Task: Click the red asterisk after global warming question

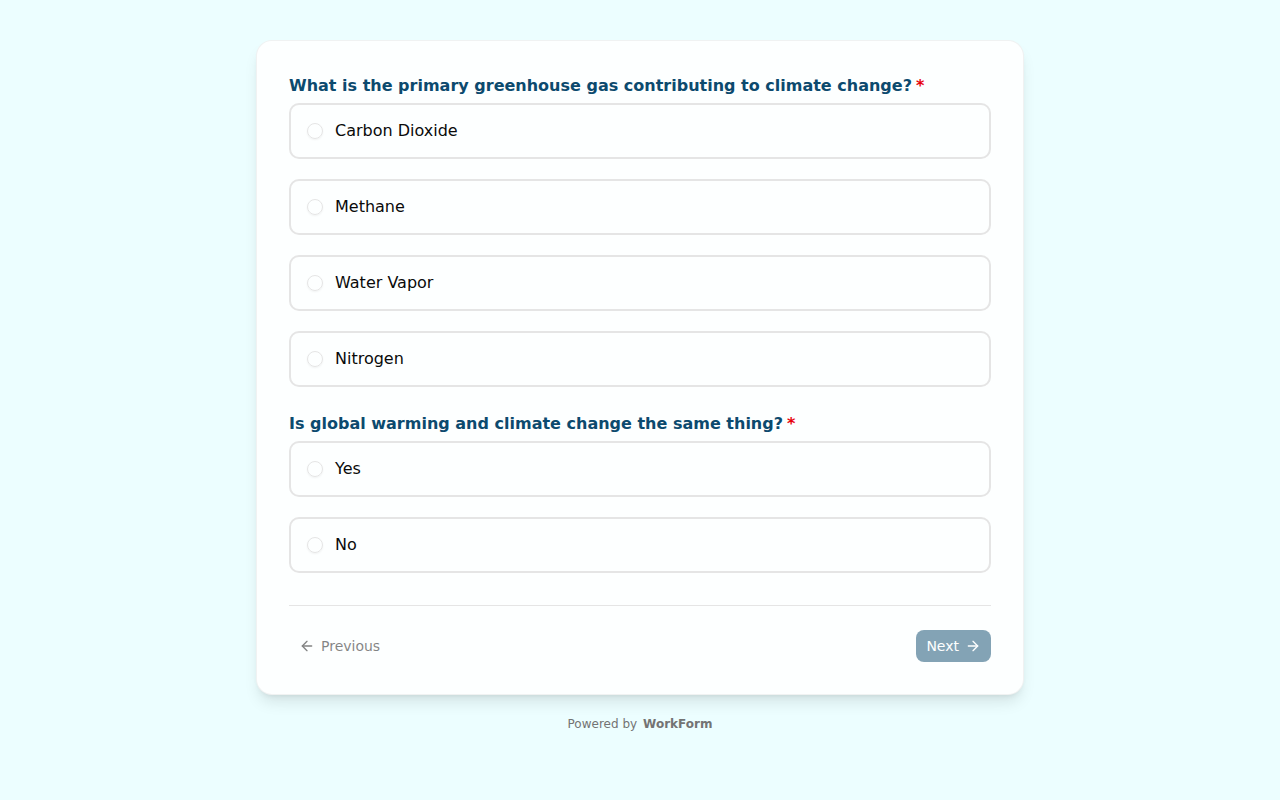Action: 791,424
